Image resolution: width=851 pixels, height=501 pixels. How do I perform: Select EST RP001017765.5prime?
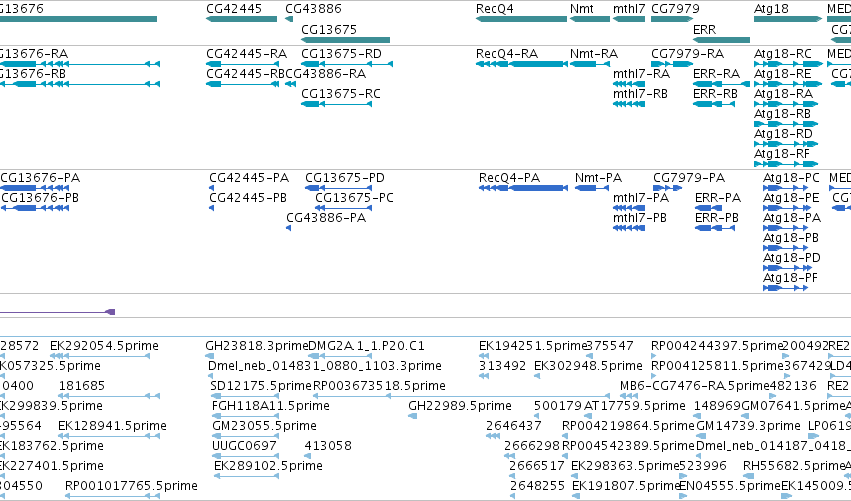112,496
